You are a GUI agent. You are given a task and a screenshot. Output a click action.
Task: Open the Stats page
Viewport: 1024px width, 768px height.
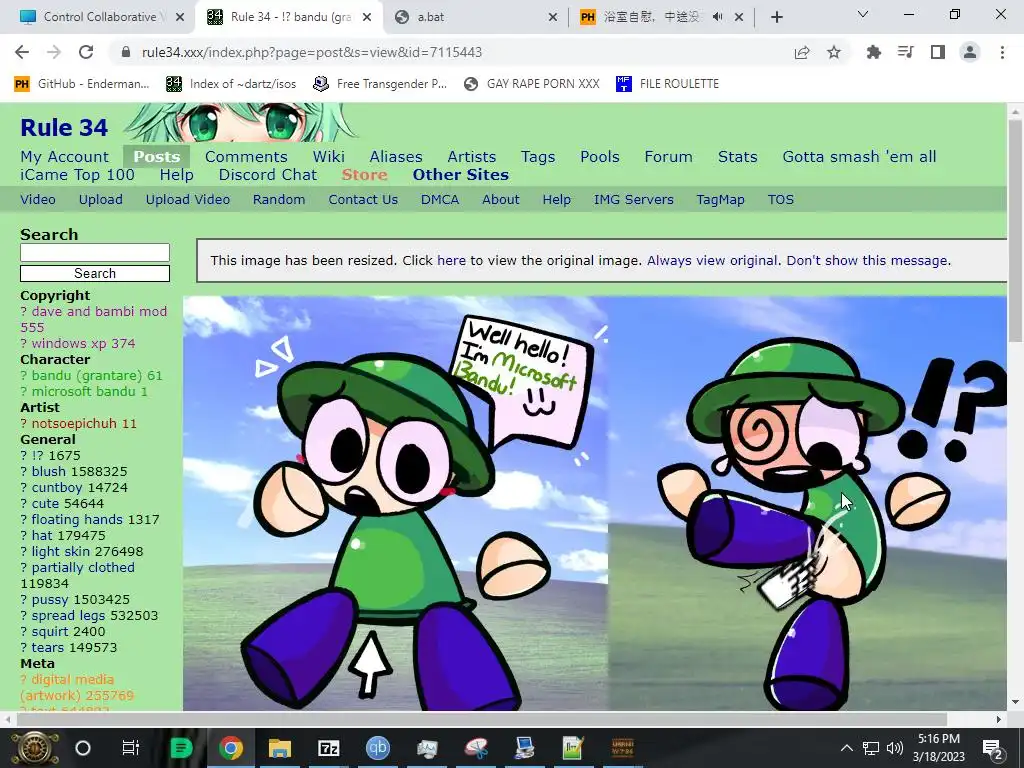(x=737, y=157)
